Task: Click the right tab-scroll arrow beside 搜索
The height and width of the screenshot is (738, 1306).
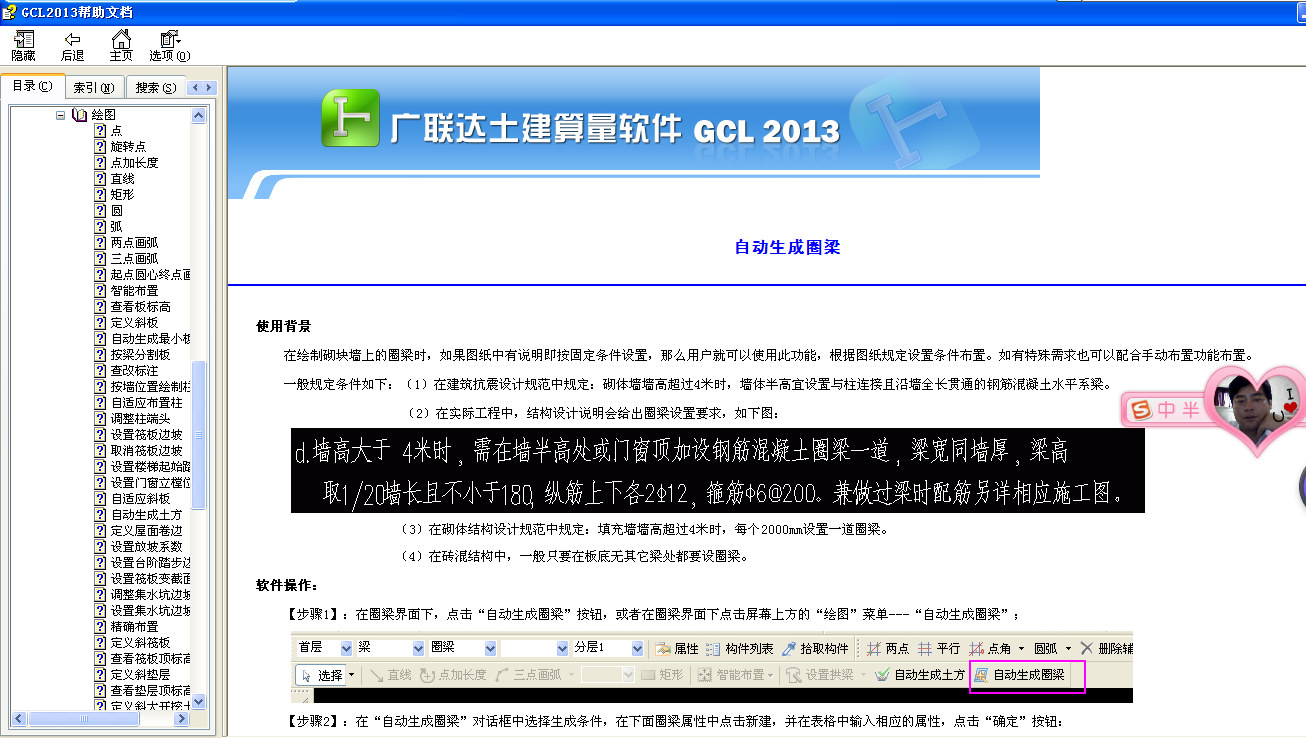Action: tap(209, 87)
